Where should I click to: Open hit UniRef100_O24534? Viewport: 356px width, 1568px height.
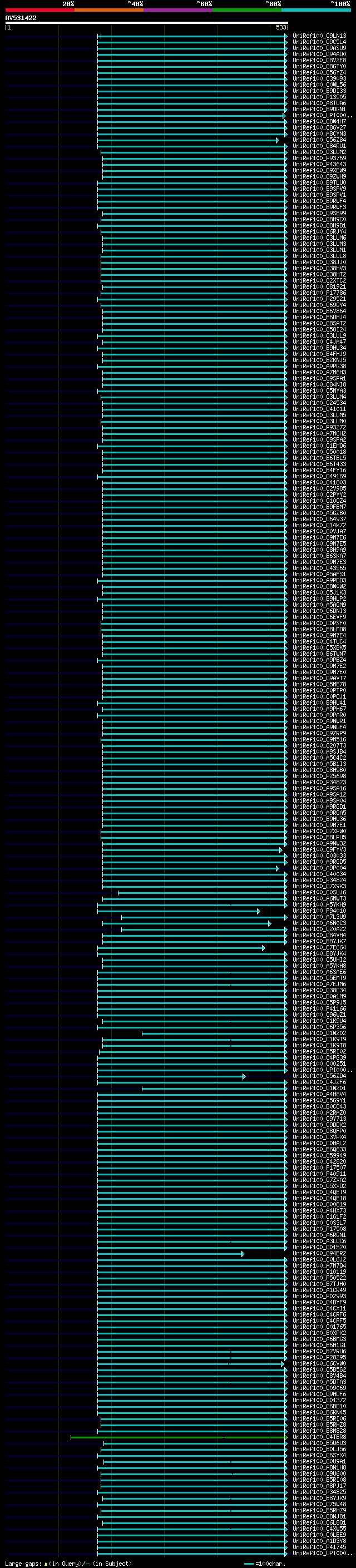(x=319, y=403)
